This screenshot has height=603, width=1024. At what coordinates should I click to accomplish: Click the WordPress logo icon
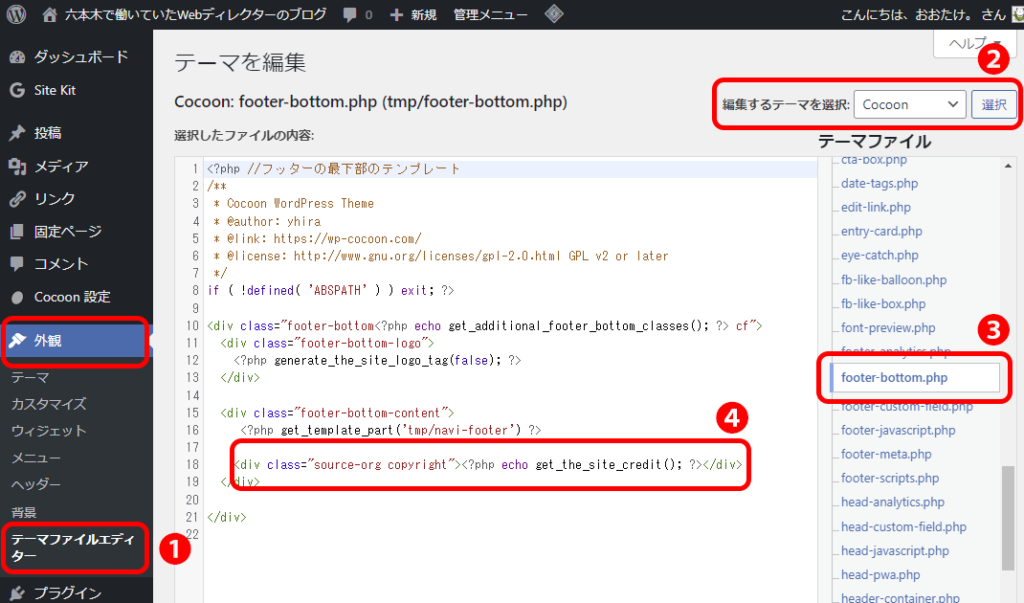pos(16,15)
